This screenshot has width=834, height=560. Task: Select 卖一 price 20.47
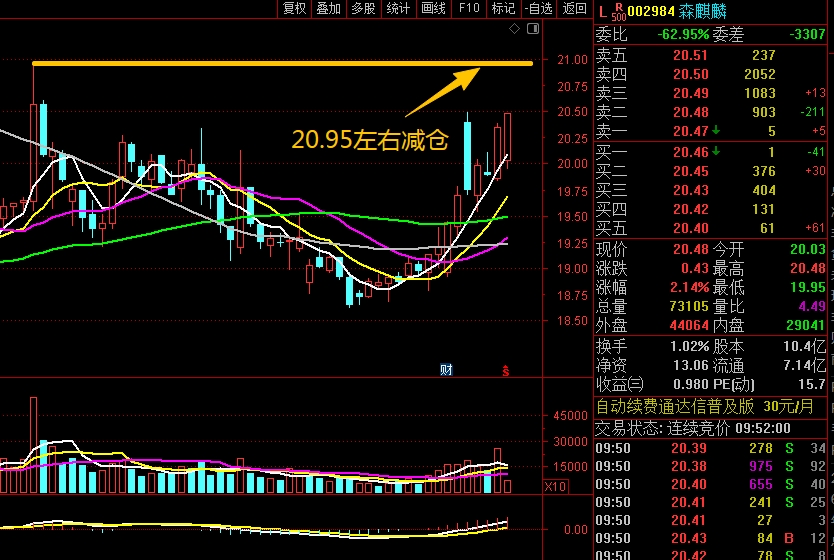(x=690, y=131)
